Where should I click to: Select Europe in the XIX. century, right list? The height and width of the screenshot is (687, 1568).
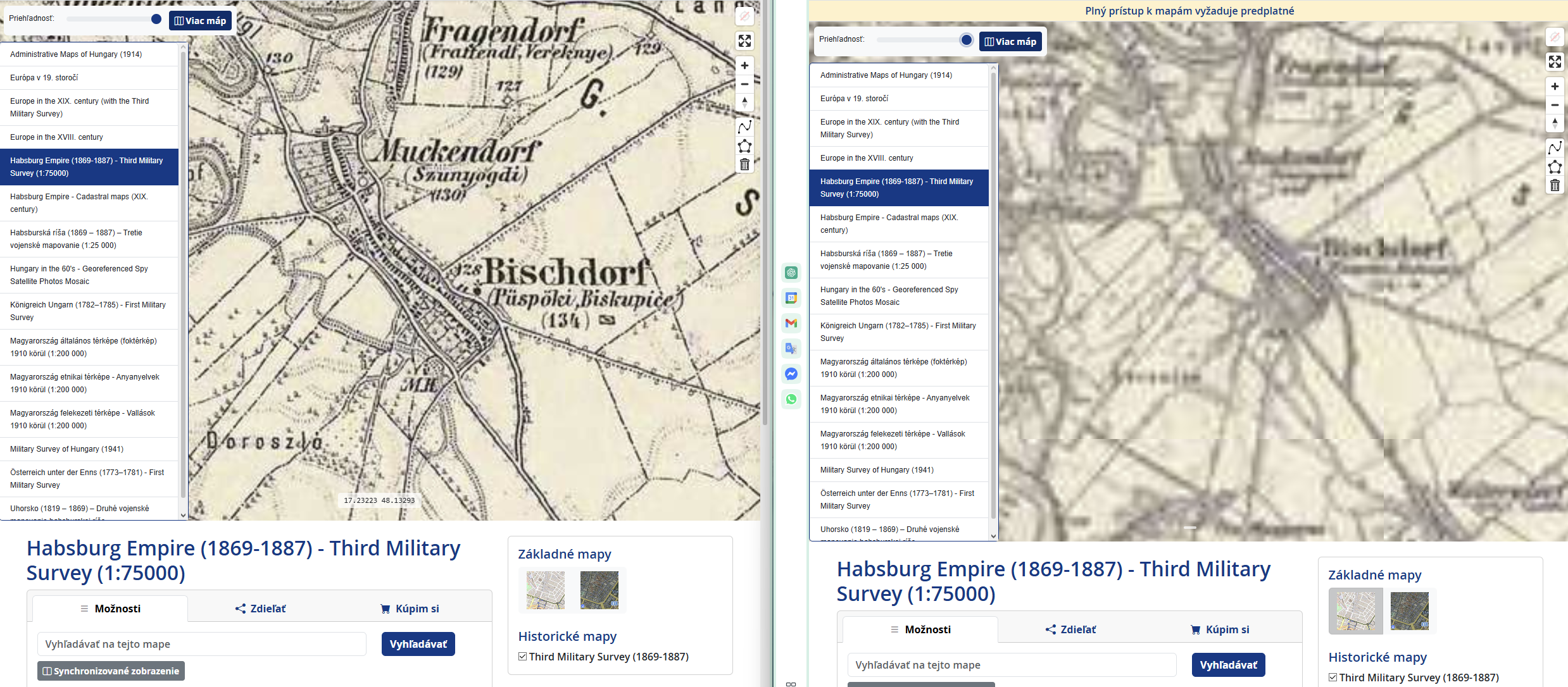point(899,128)
